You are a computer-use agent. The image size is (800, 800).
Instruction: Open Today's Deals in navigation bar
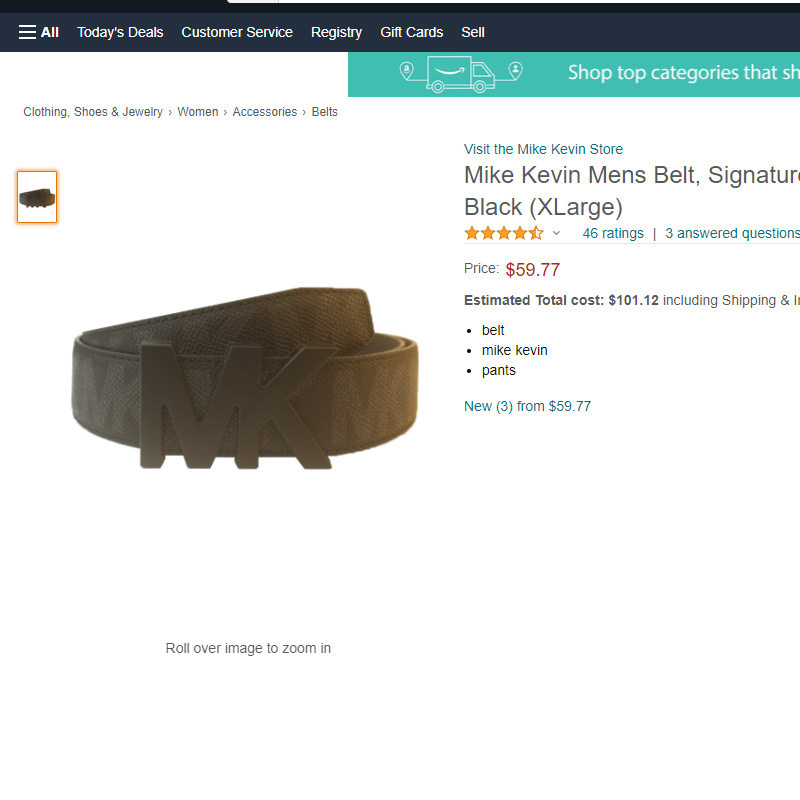coord(120,32)
